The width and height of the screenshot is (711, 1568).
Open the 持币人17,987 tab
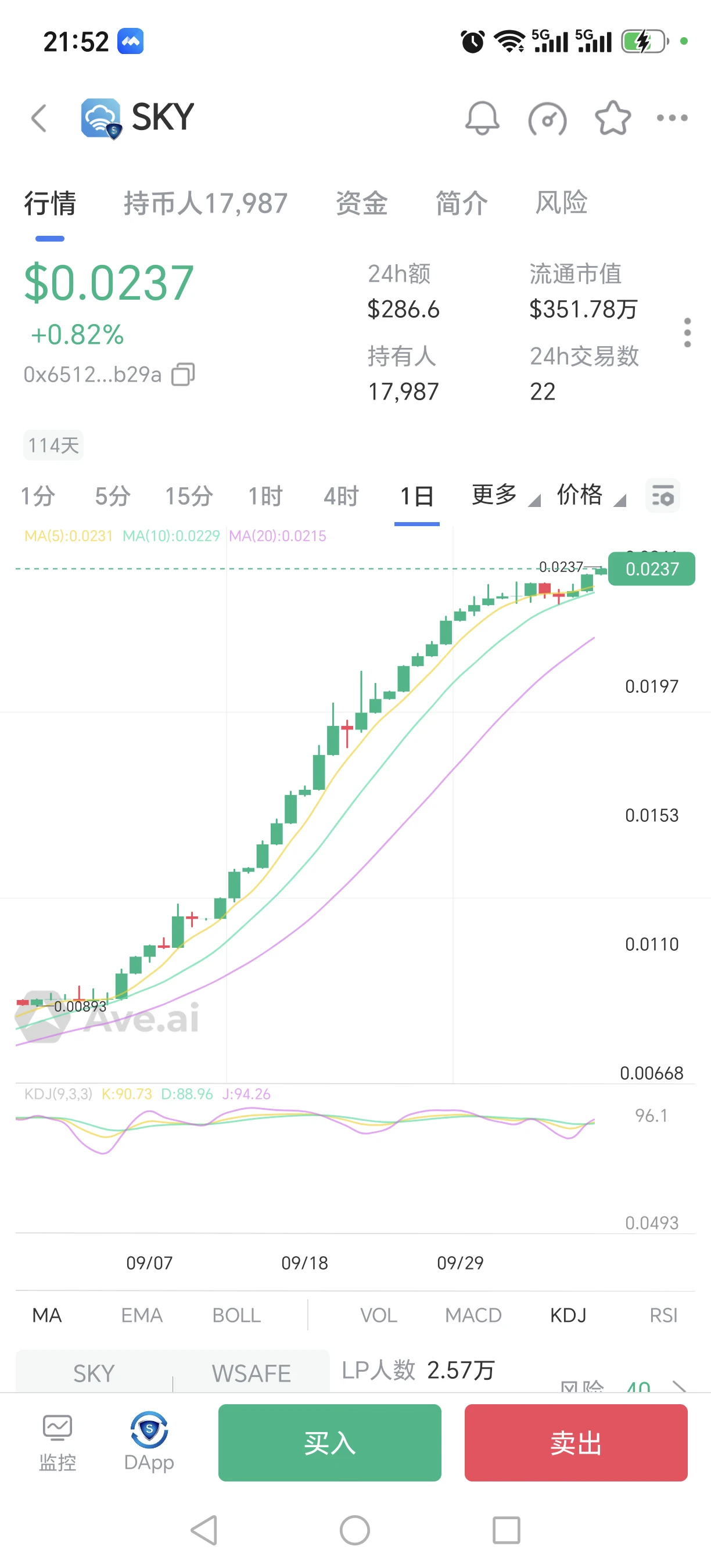point(206,203)
